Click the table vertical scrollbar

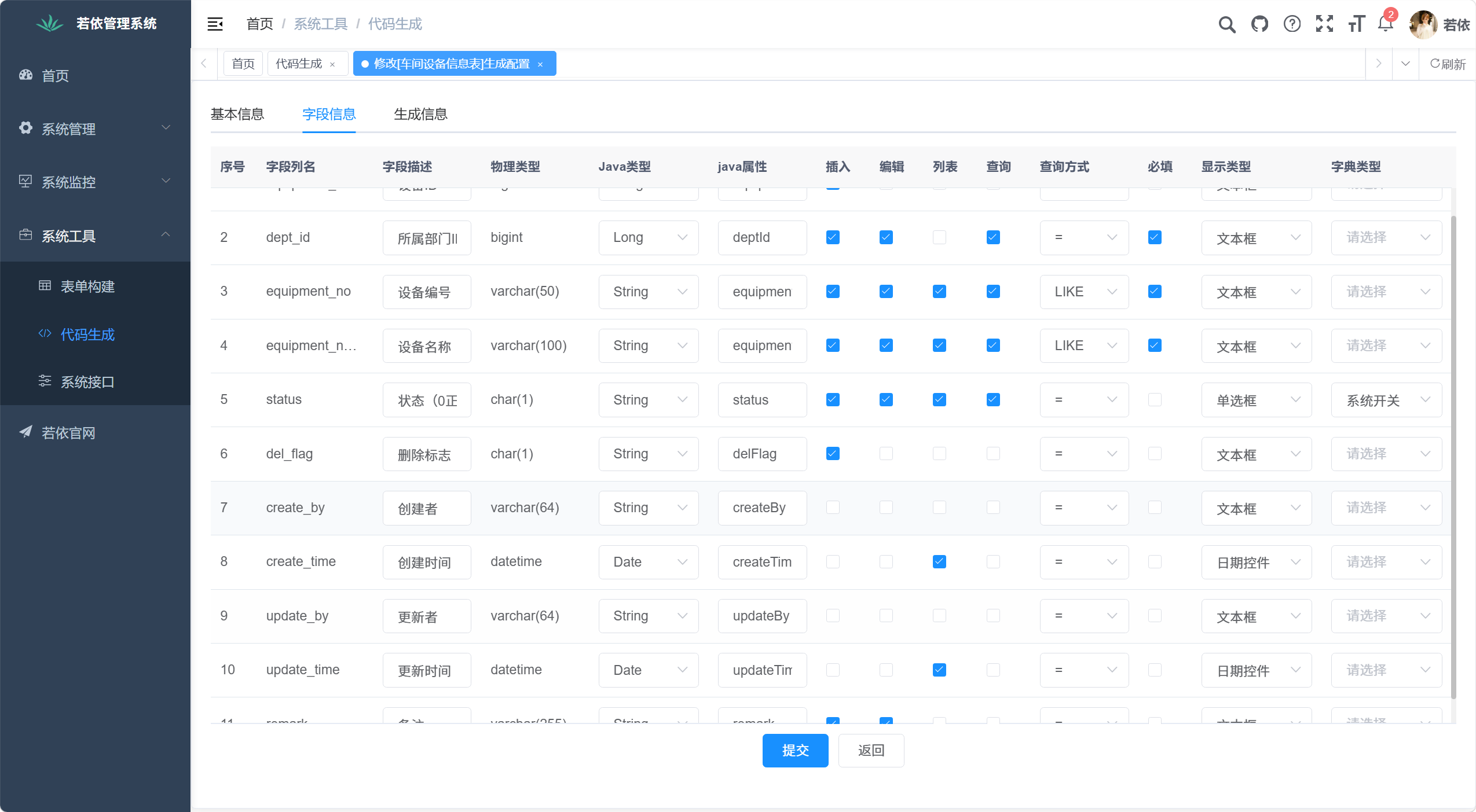coord(1453,457)
